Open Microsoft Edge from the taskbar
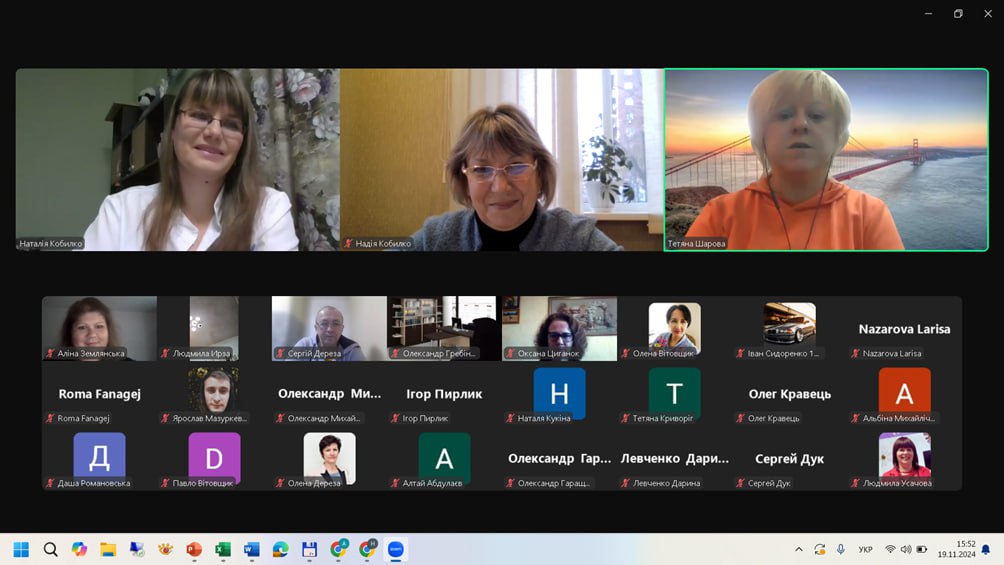 [x=280, y=550]
